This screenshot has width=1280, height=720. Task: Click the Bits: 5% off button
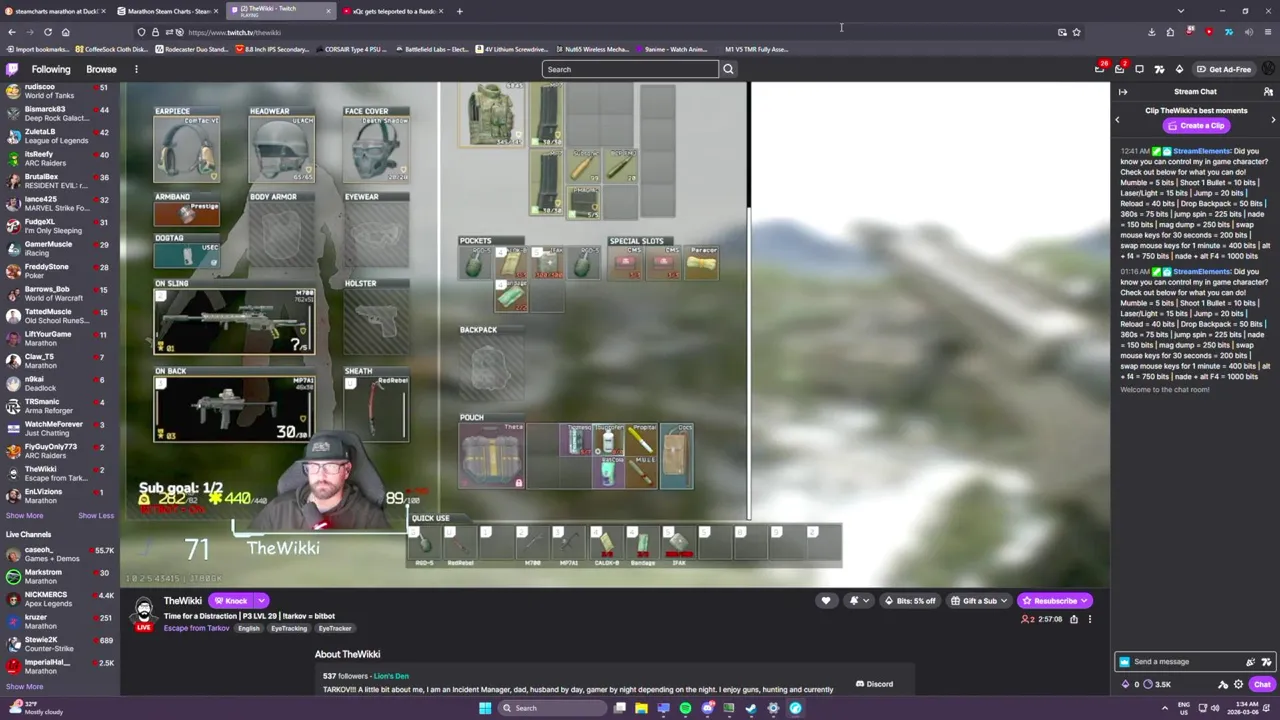[x=910, y=601]
